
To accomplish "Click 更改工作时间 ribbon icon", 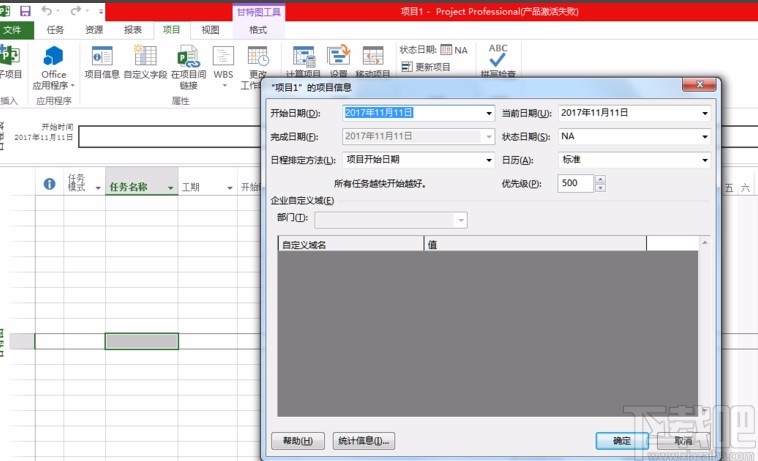I will click(258, 56).
